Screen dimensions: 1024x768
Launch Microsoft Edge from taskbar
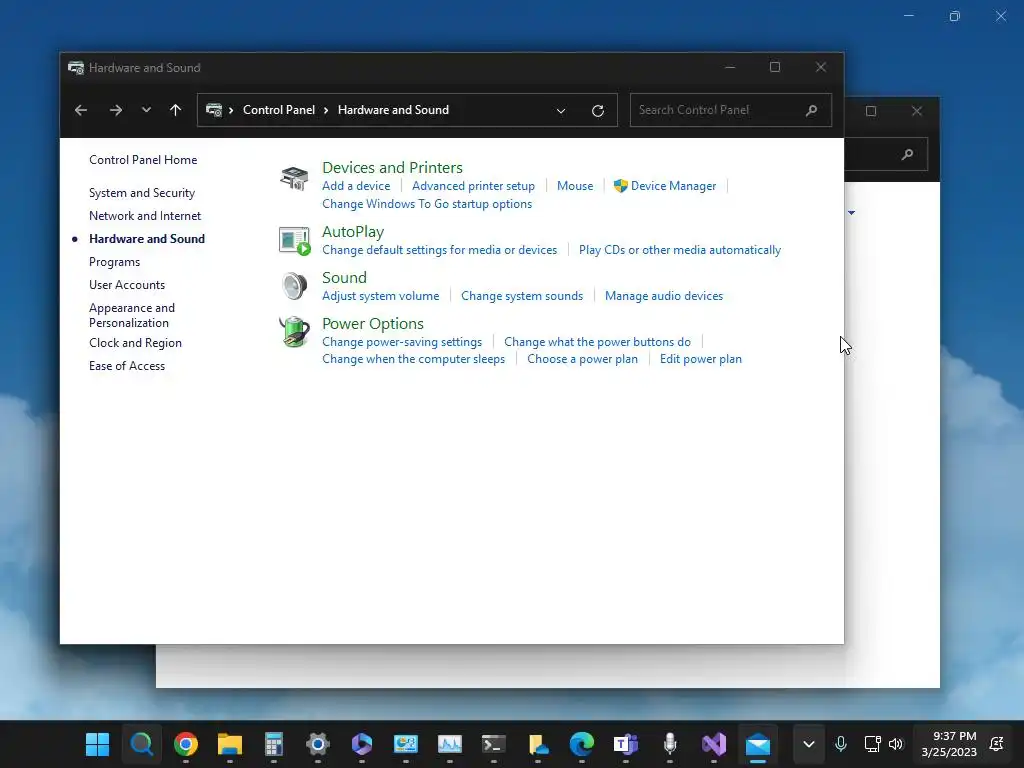[581, 744]
